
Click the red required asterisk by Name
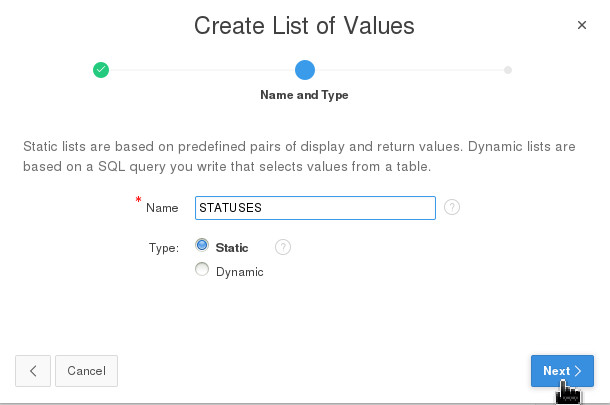point(138,201)
